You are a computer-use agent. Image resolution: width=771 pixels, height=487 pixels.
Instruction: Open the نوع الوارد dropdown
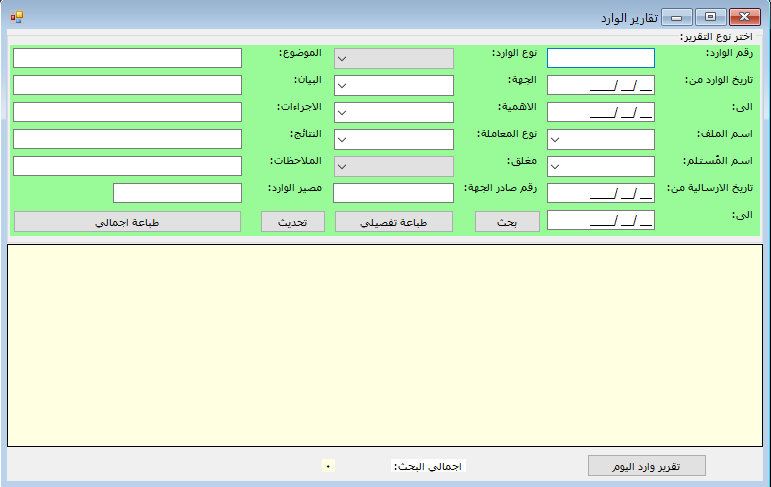click(394, 59)
